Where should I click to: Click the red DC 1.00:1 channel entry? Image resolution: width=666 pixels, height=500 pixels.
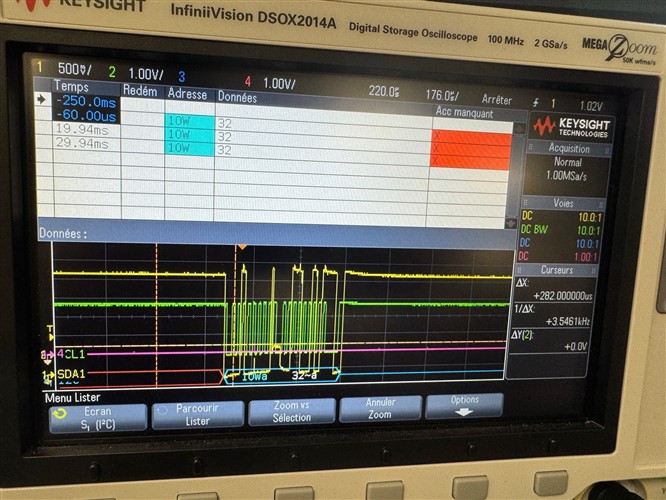pyautogui.click(x=559, y=256)
